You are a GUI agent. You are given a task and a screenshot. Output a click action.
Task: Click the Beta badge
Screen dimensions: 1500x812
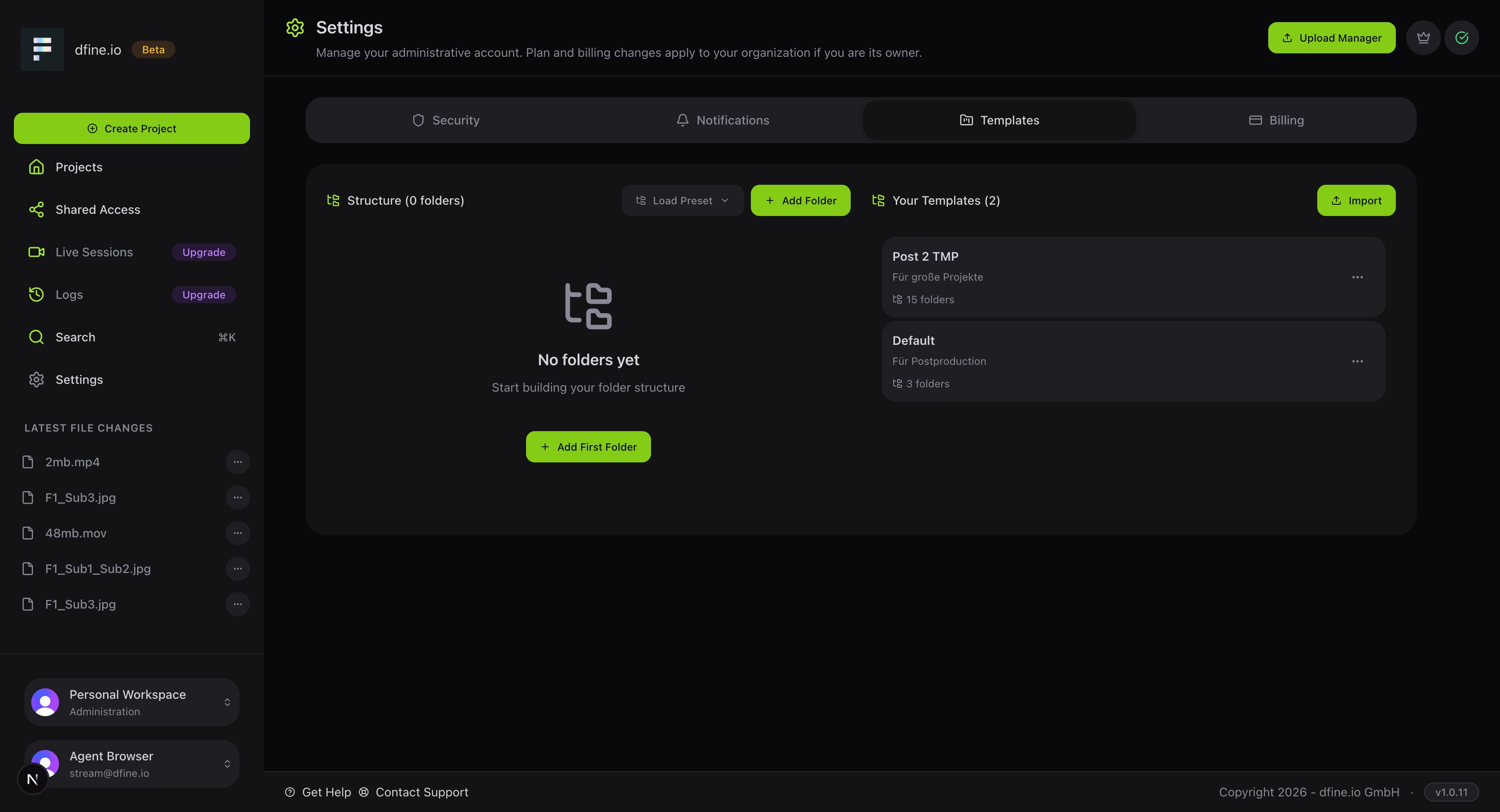153,49
